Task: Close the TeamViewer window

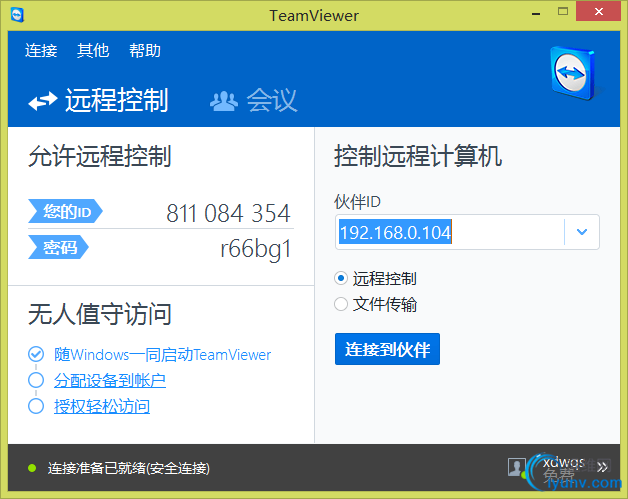Action: [599, 11]
